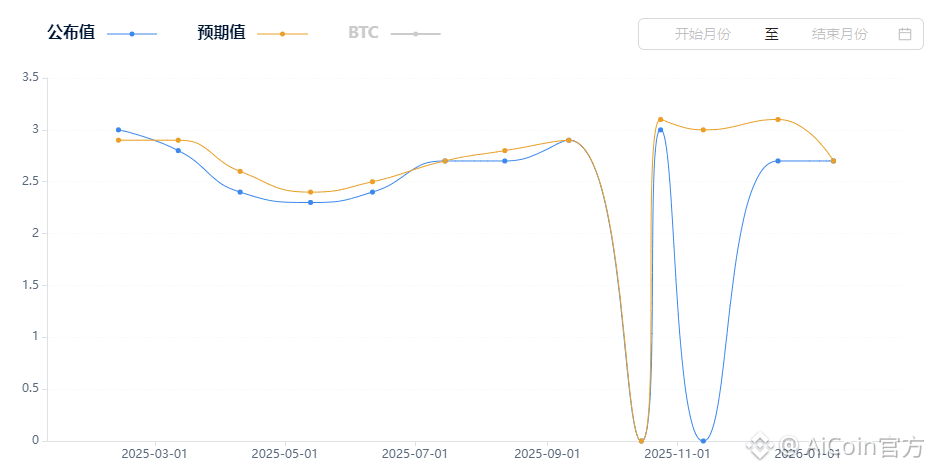Enable the BTC legend series

pyautogui.click(x=363, y=33)
